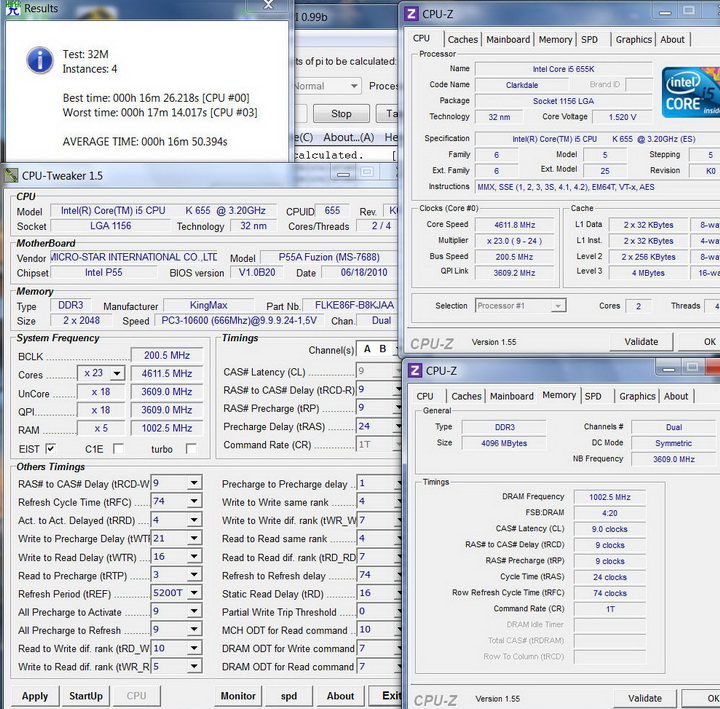Open the tRCD-W value dropdown
Image resolution: width=720 pixels, height=709 pixels.
point(194,483)
